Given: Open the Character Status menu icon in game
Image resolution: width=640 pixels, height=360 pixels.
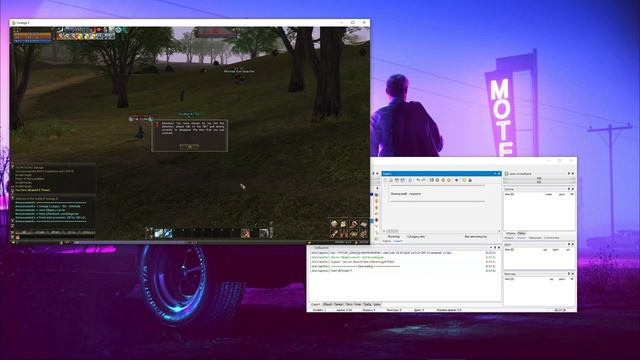Looking at the screenshot, I should [x=334, y=224].
